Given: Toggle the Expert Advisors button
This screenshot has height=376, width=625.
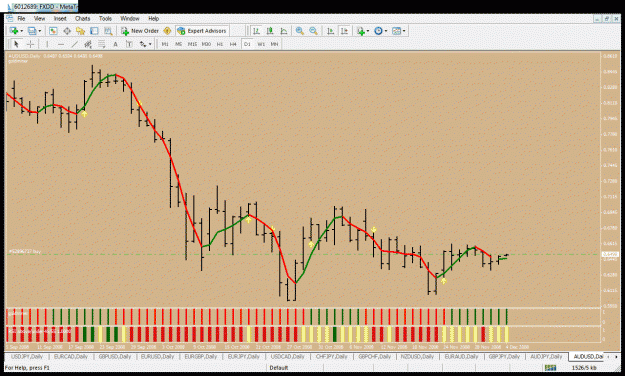Looking at the screenshot, I should [202, 31].
